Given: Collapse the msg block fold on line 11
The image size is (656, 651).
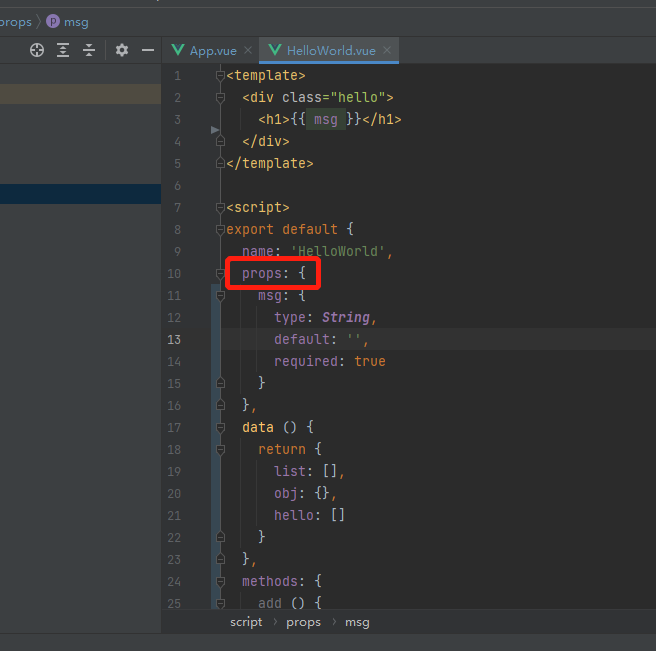Looking at the screenshot, I should coord(220,296).
